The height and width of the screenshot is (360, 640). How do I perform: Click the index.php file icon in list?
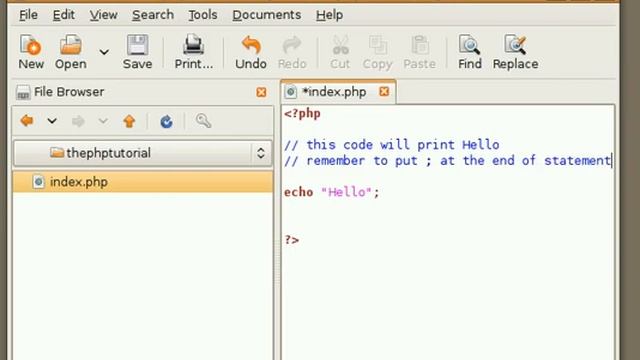(x=38, y=182)
